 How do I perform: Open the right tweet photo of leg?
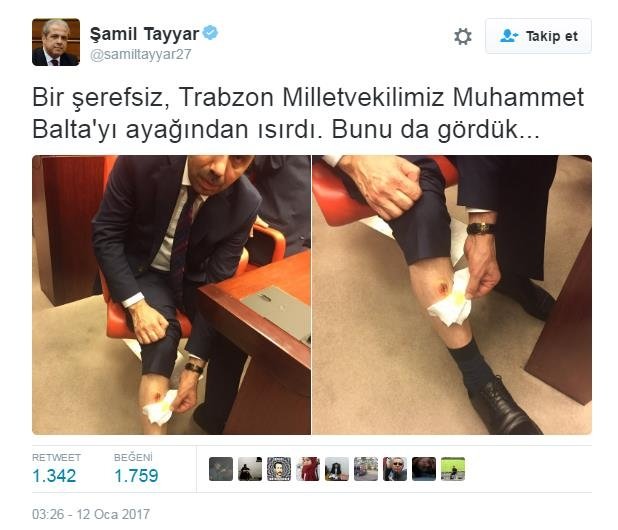[x=452, y=295]
